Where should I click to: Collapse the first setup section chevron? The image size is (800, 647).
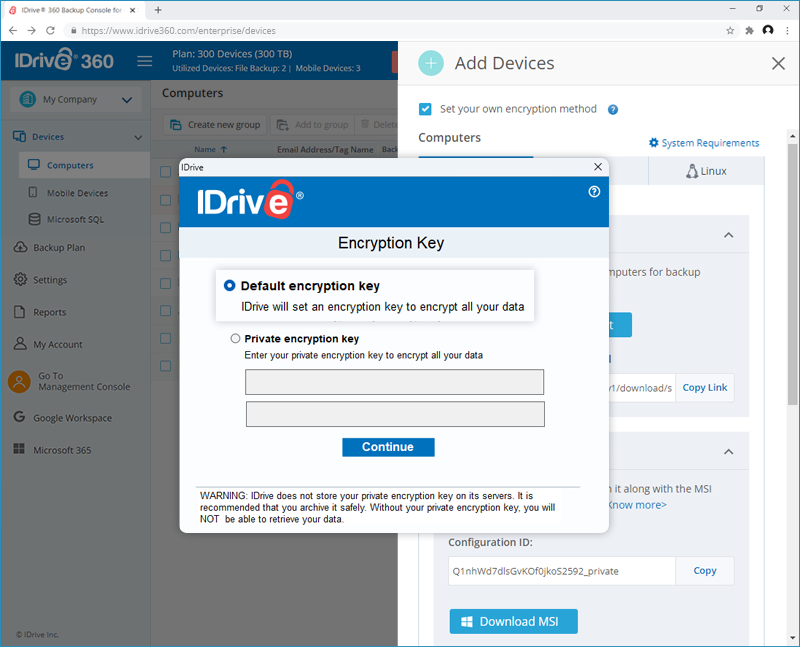(x=729, y=235)
